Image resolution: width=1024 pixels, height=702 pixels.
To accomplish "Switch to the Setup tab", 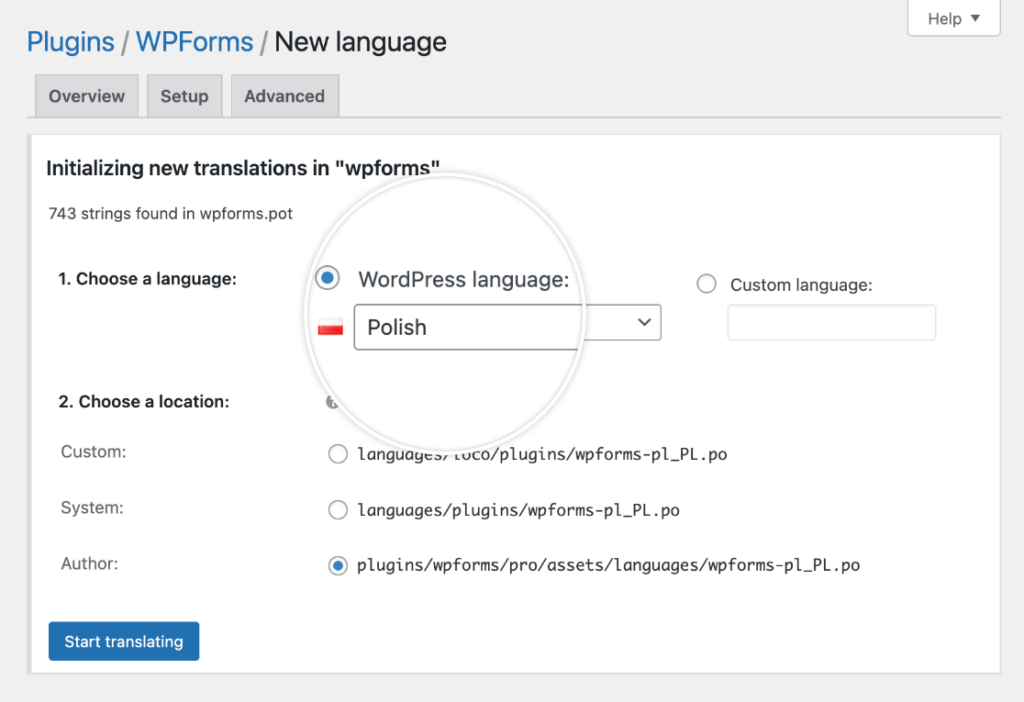I will pyautogui.click(x=184, y=95).
